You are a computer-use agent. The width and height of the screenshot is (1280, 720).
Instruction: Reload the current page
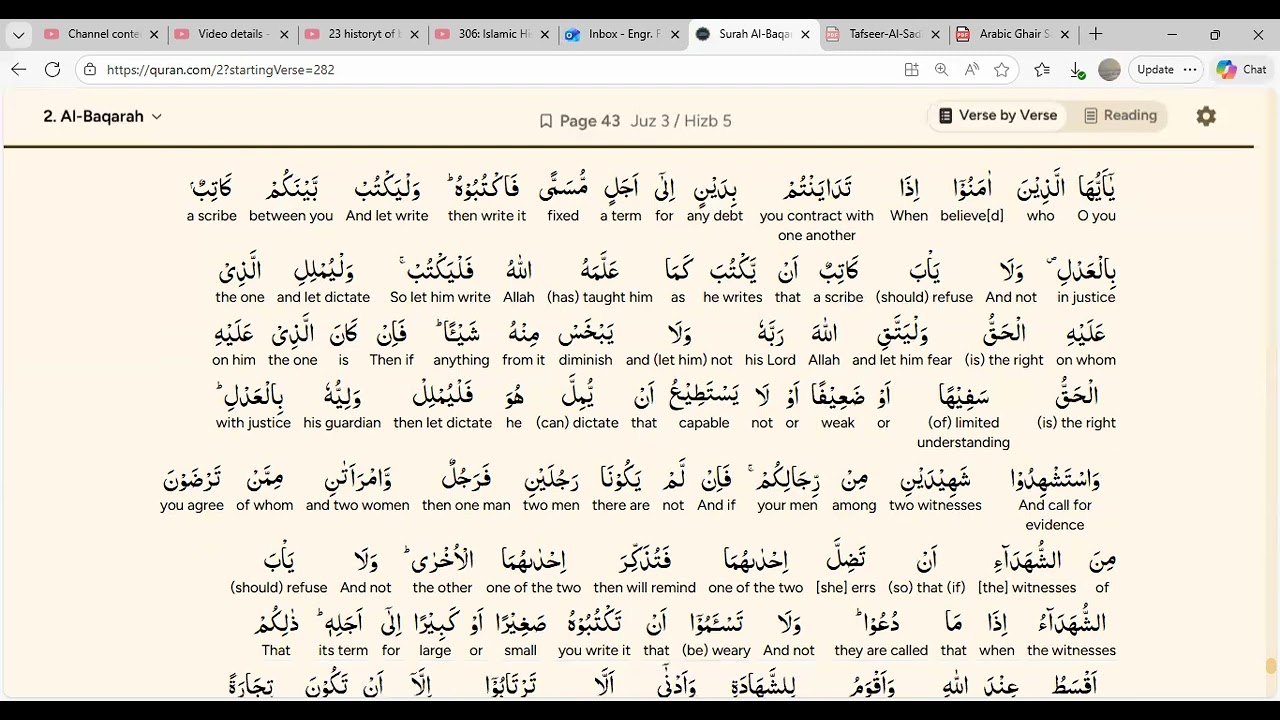tap(53, 70)
